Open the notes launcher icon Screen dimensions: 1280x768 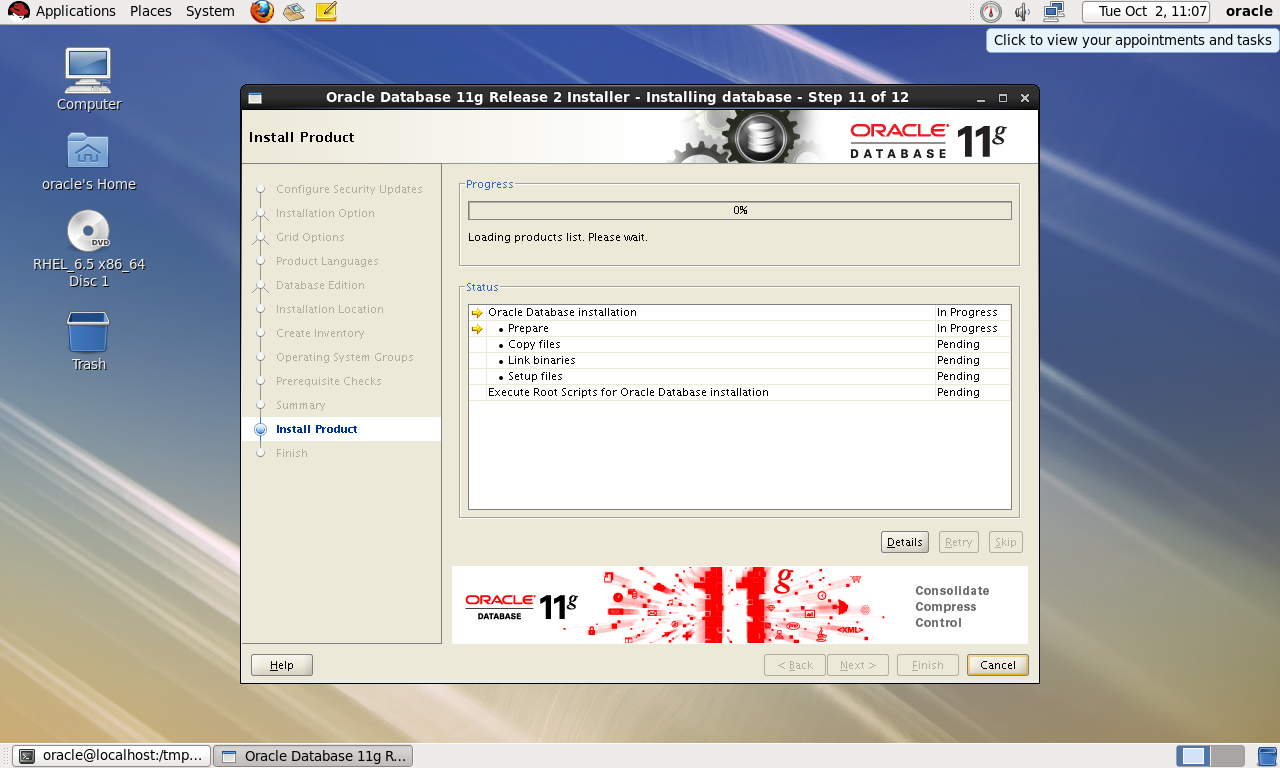[326, 12]
